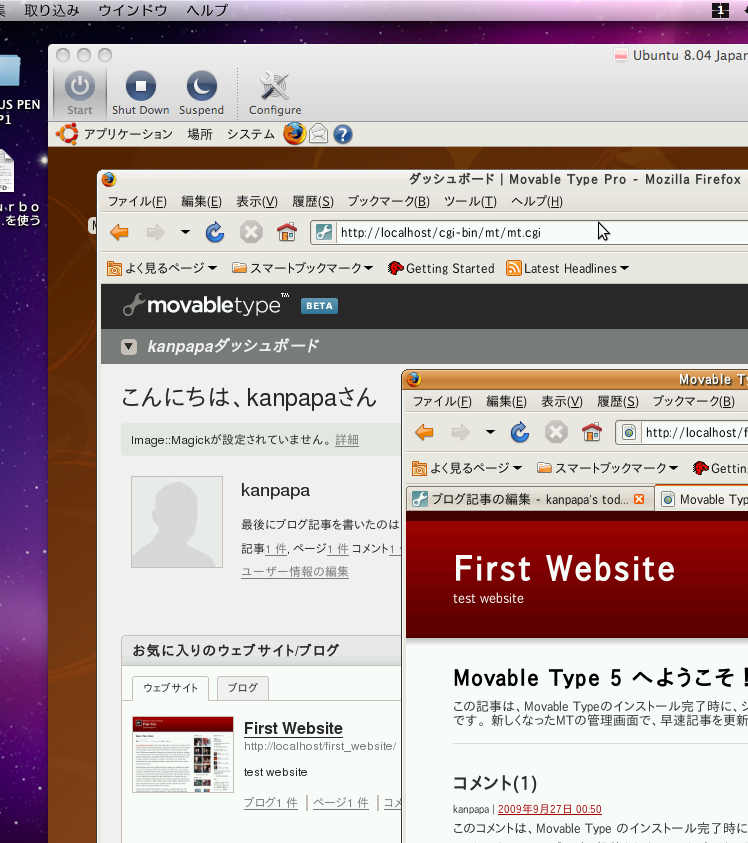
Task: Switch to the ブログ tab in favorites panel
Action: (242, 688)
